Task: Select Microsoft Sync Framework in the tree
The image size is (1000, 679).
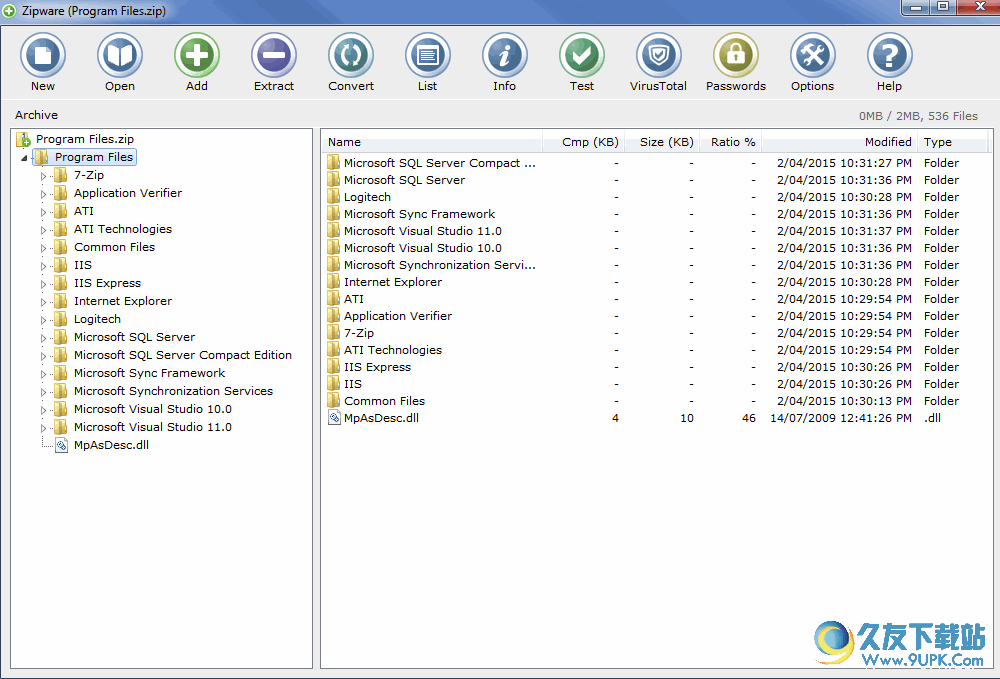Action: 149,373
